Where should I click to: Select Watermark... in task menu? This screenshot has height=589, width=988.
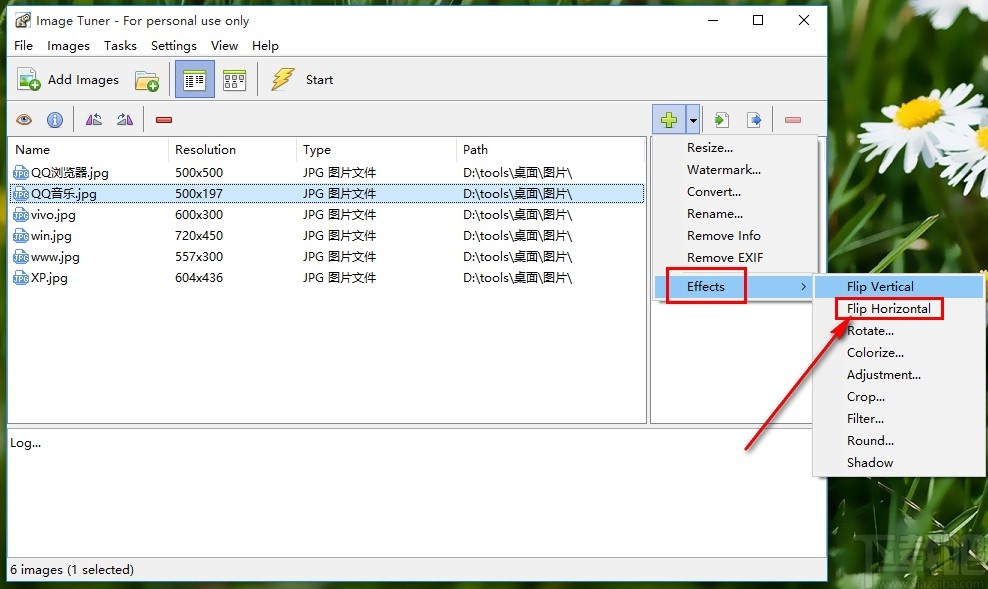pos(723,170)
